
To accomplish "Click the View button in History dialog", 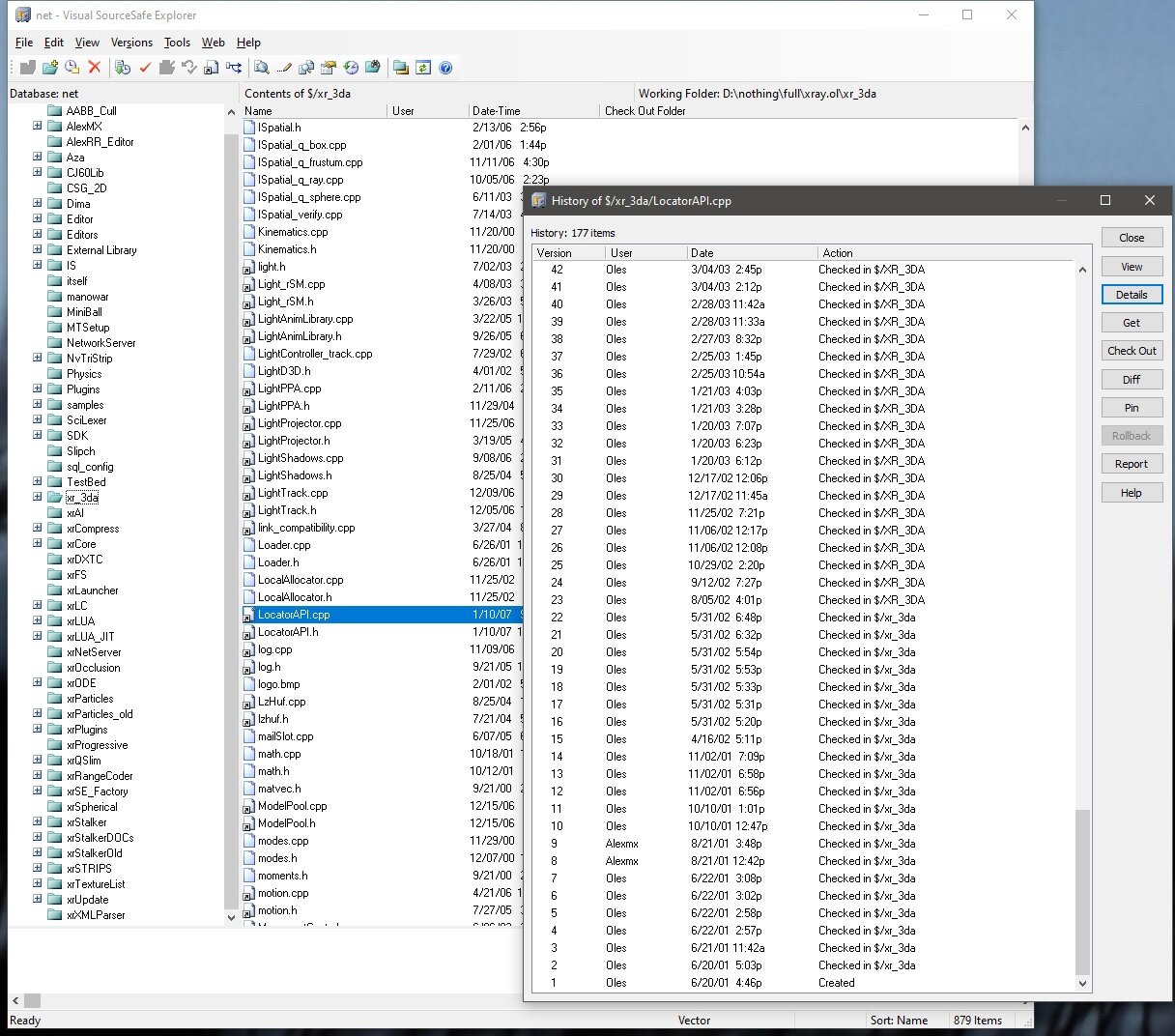I will tap(1132, 267).
